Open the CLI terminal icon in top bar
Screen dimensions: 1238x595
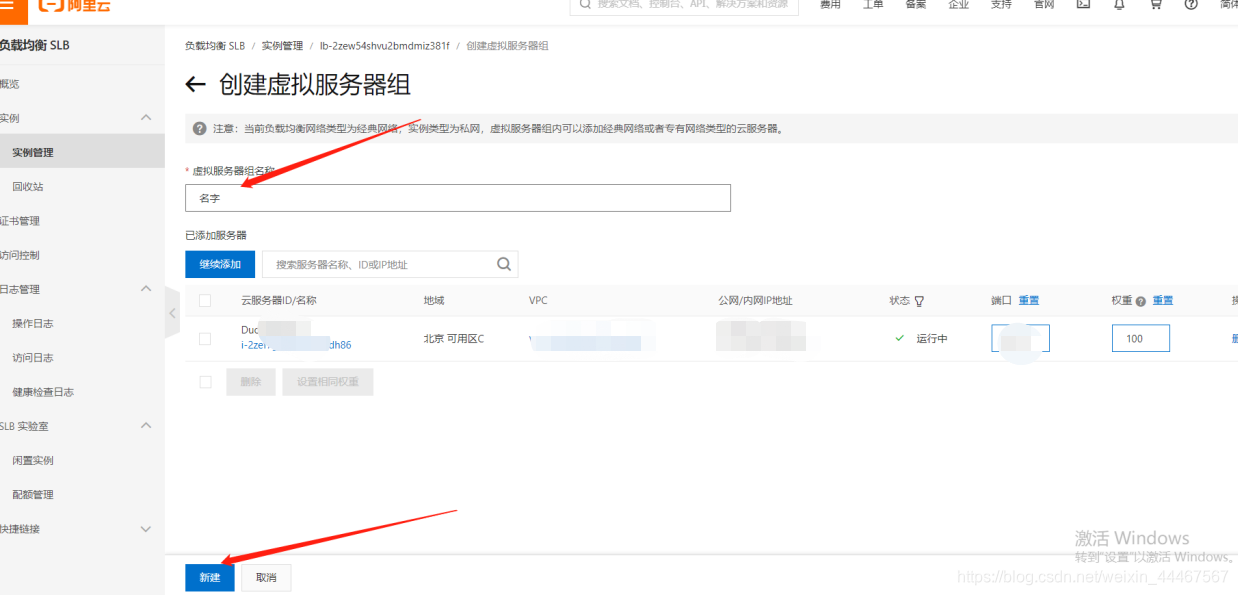(1084, 5)
